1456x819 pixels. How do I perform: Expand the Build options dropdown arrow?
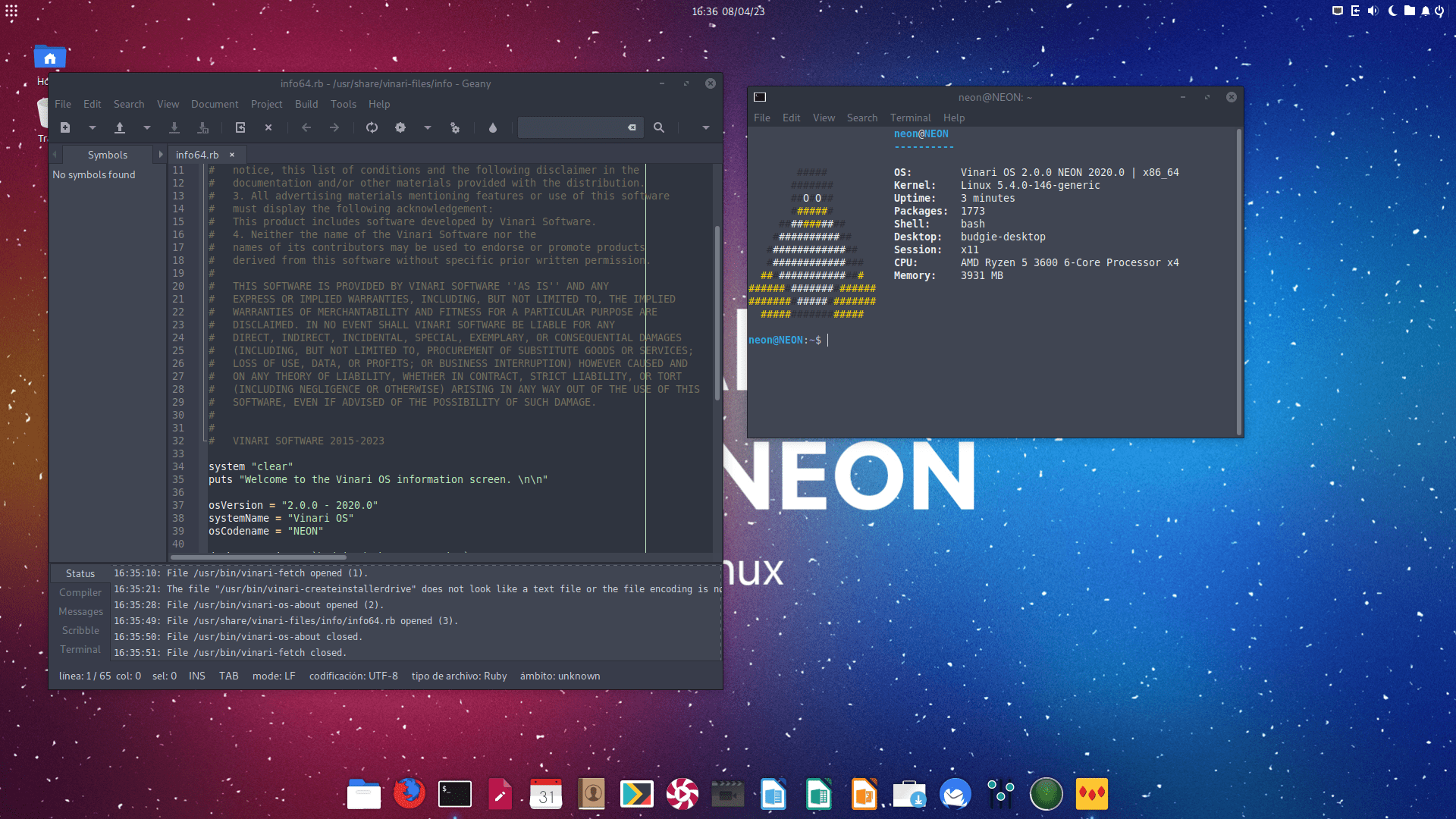[x=427, y=127]
